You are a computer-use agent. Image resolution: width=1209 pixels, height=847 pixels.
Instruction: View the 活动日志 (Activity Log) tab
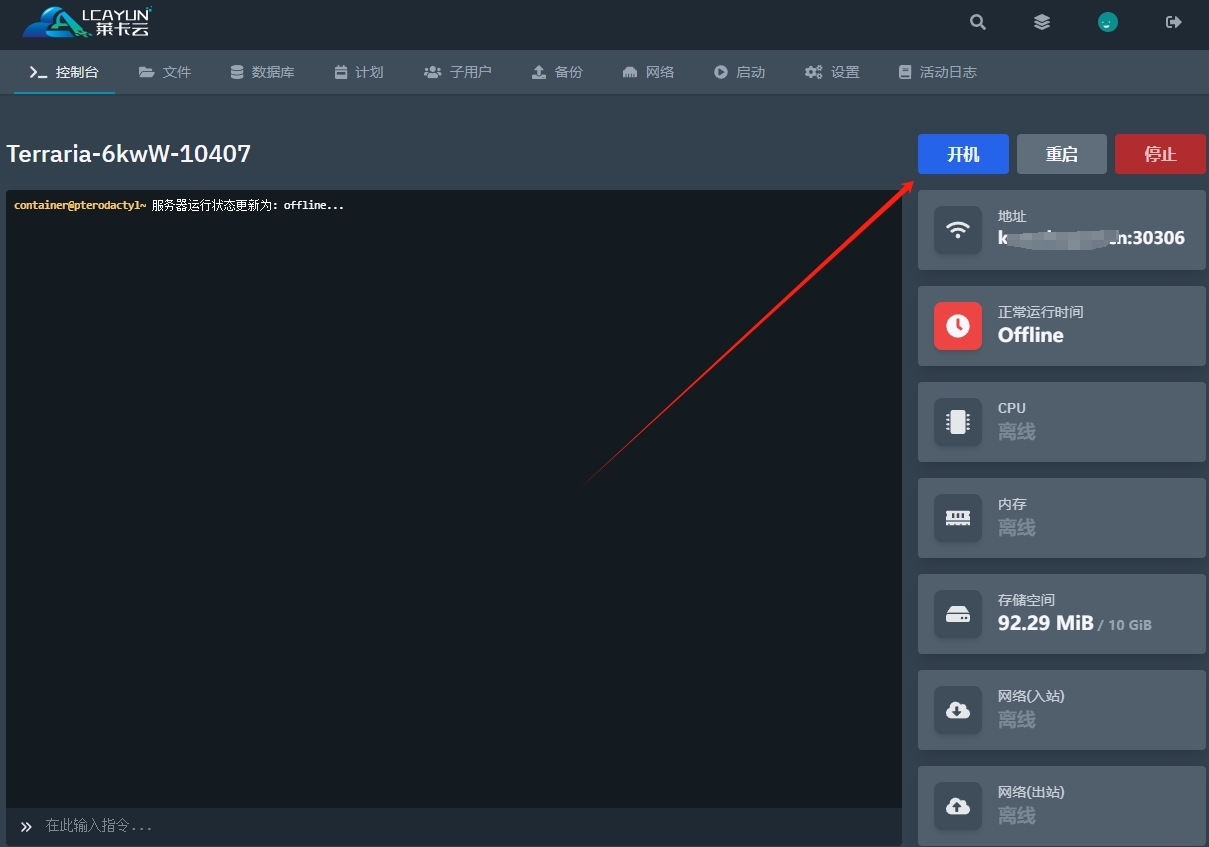tap(937, 72)
